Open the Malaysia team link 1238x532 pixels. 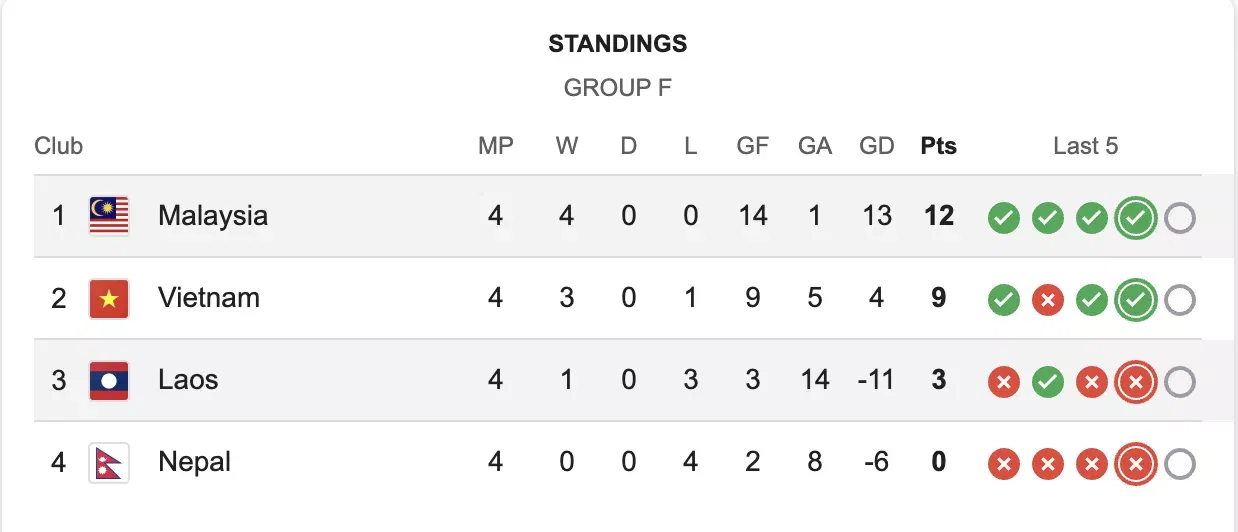coord(213,216)
